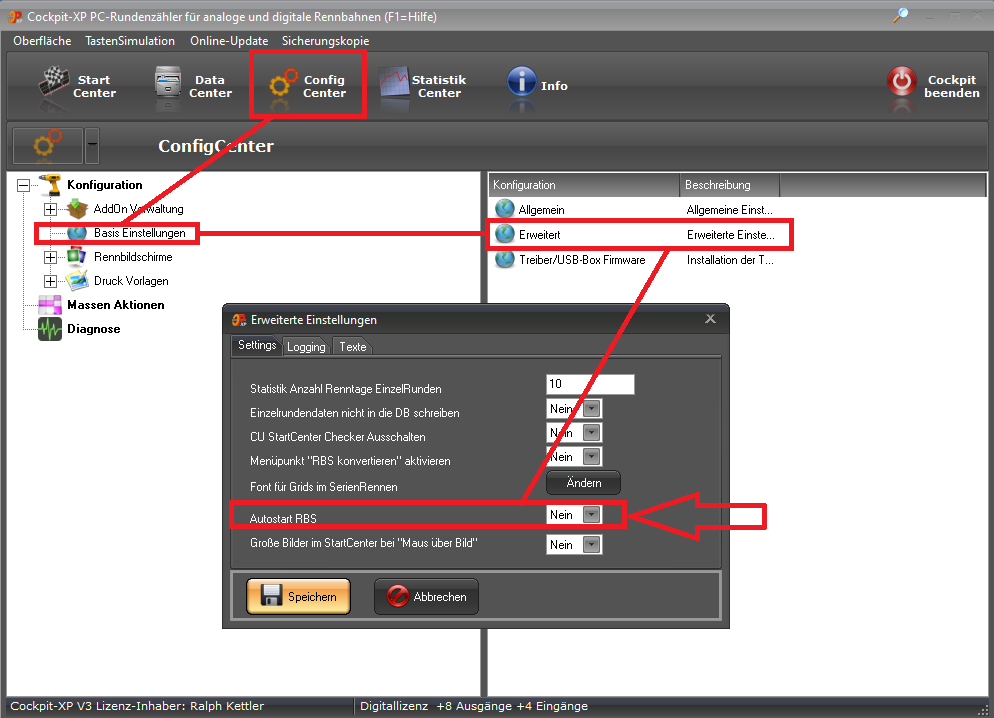Click the Statistik Anzahl Renntage input field

coord(590,385)
